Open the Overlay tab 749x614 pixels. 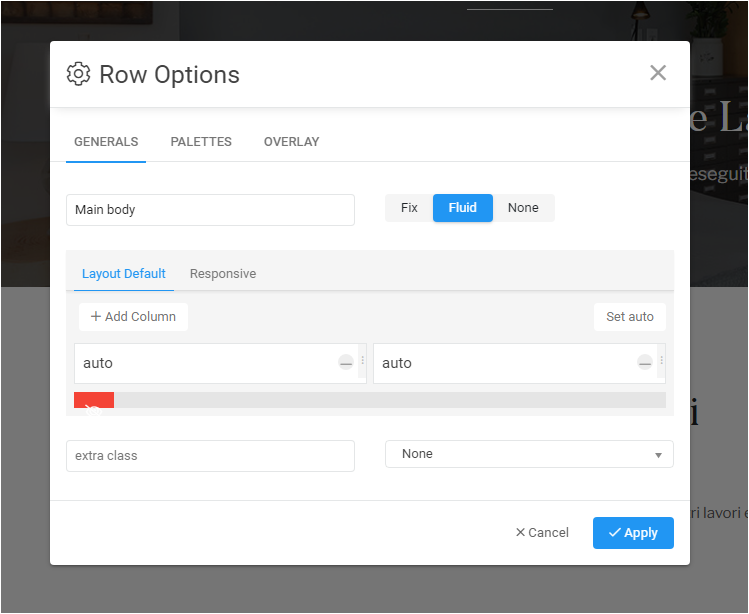292,142
